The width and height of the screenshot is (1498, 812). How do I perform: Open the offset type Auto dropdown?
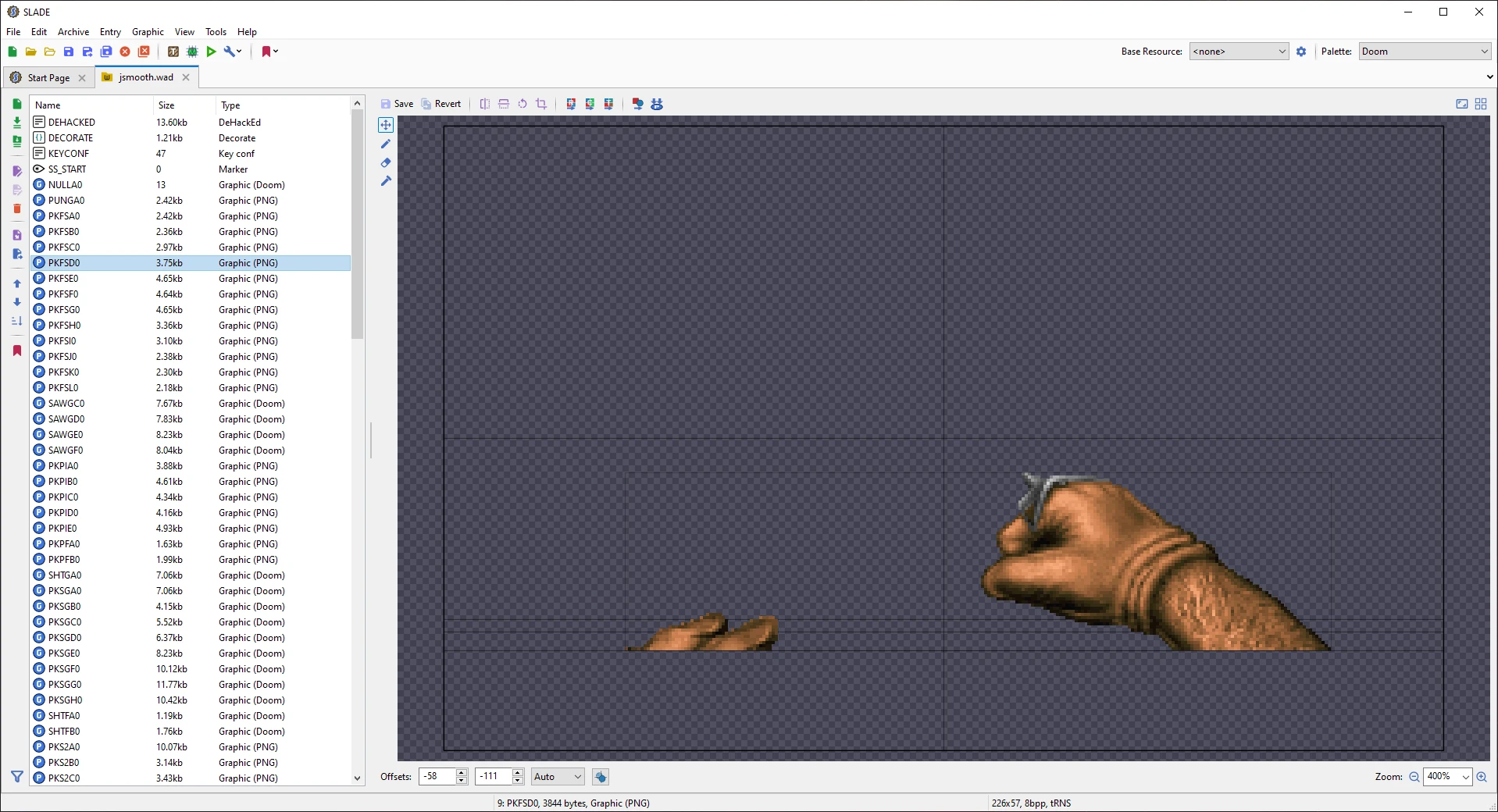pos(558,777)
